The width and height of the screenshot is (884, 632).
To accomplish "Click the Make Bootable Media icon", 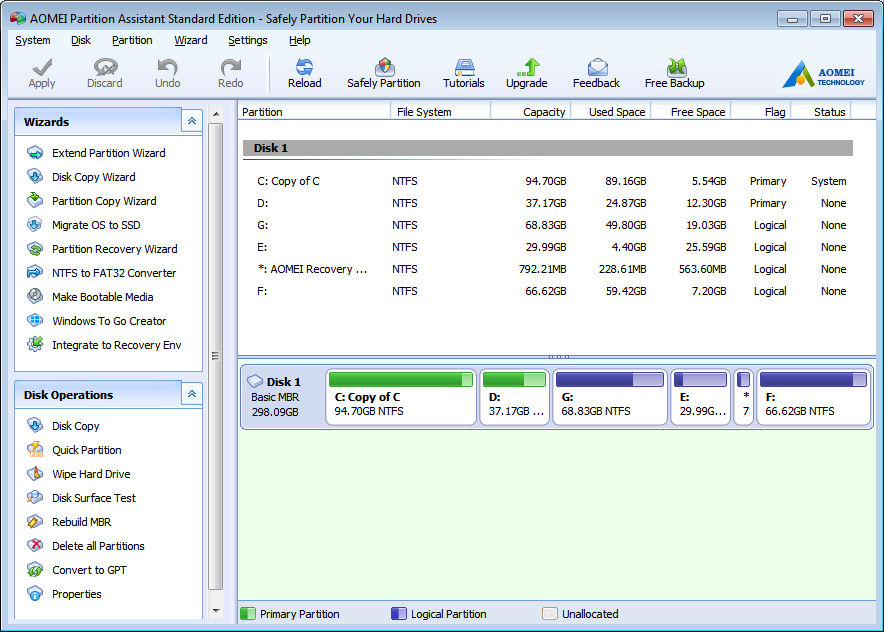I will tap(35, 297).
